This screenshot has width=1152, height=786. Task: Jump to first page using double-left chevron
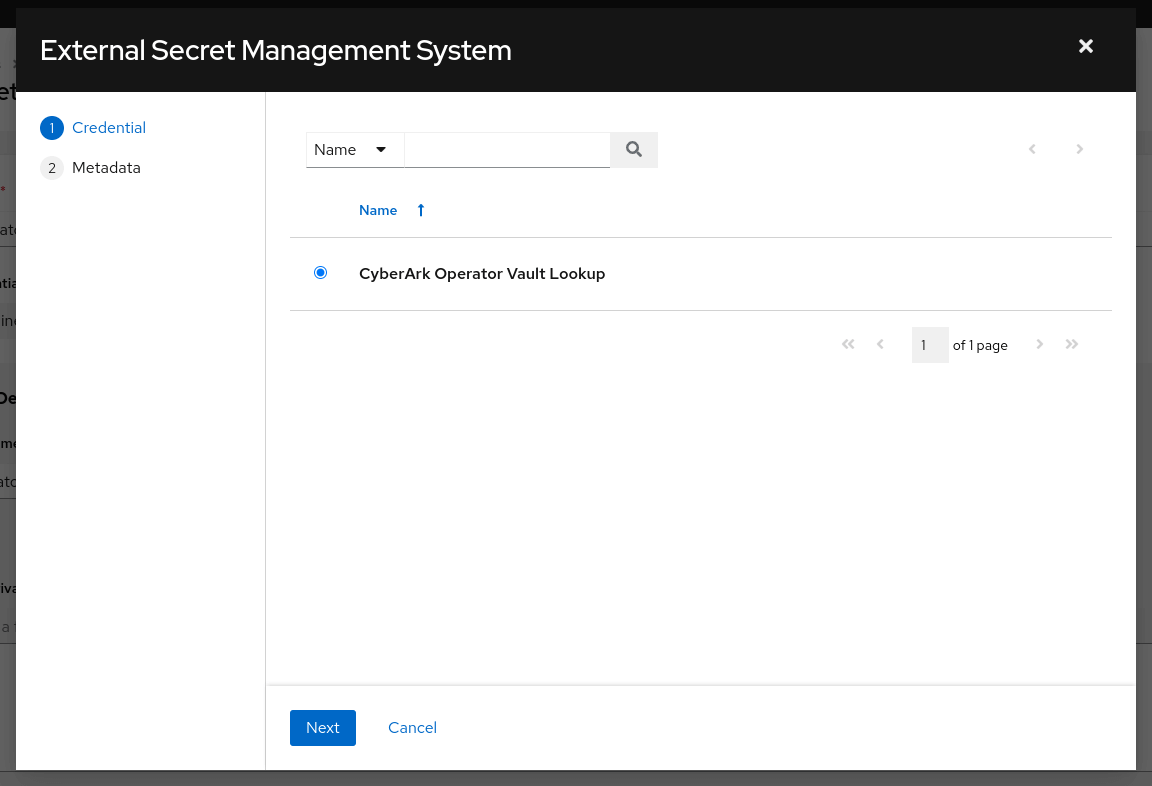point(848,344)
